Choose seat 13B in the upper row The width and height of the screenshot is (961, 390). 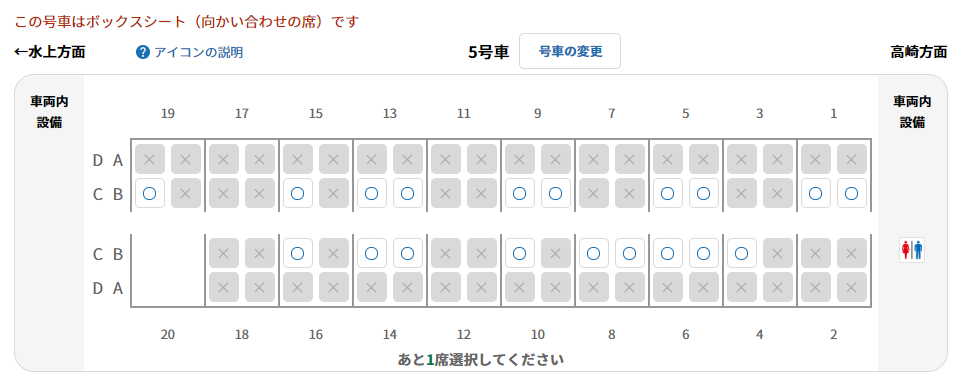pos(408,194)
